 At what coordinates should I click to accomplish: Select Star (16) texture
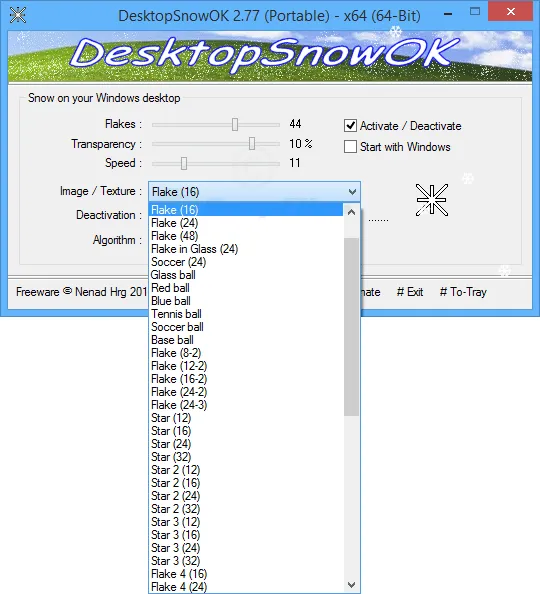[x=246, y=431]
